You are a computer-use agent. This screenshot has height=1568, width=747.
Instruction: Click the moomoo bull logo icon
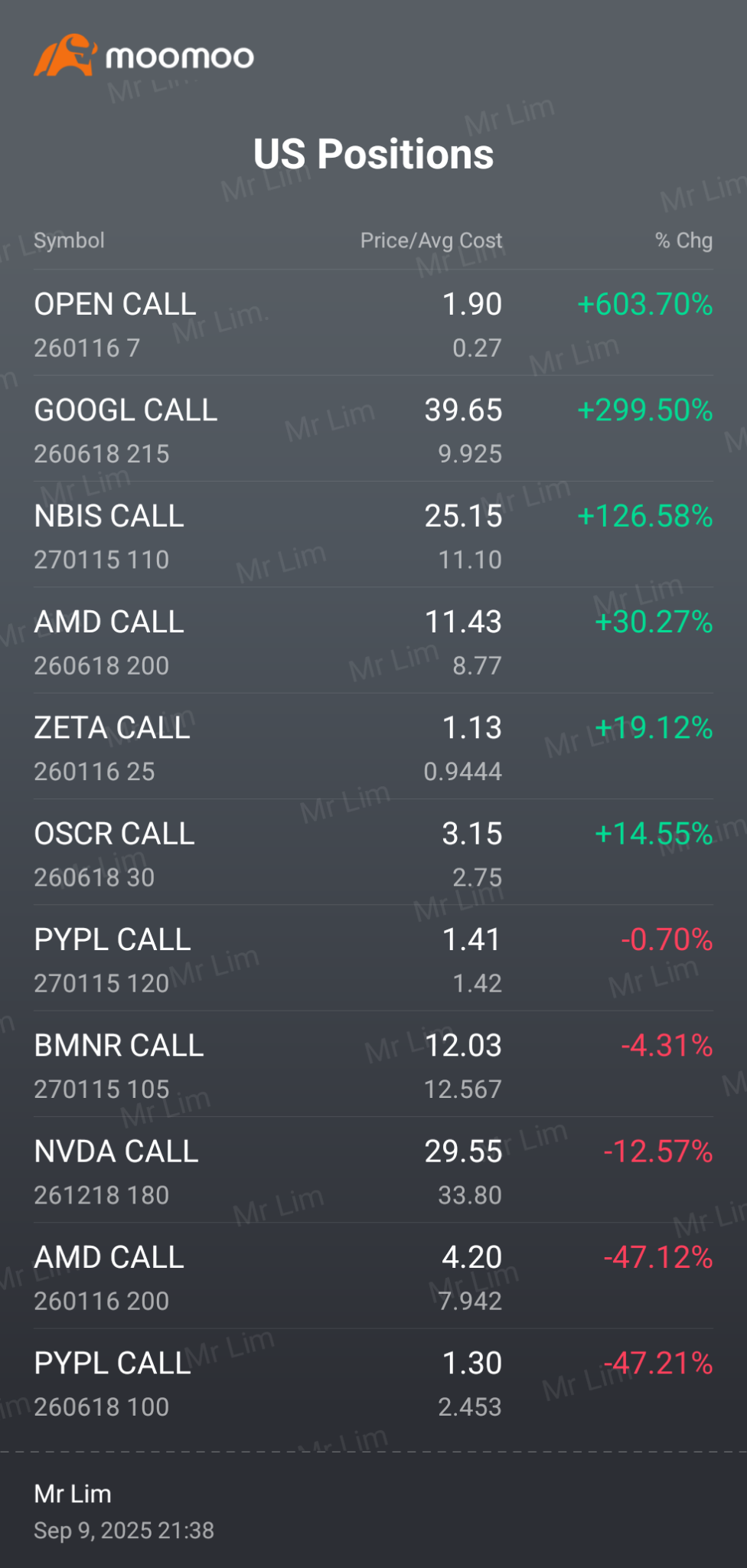point(65,55)
